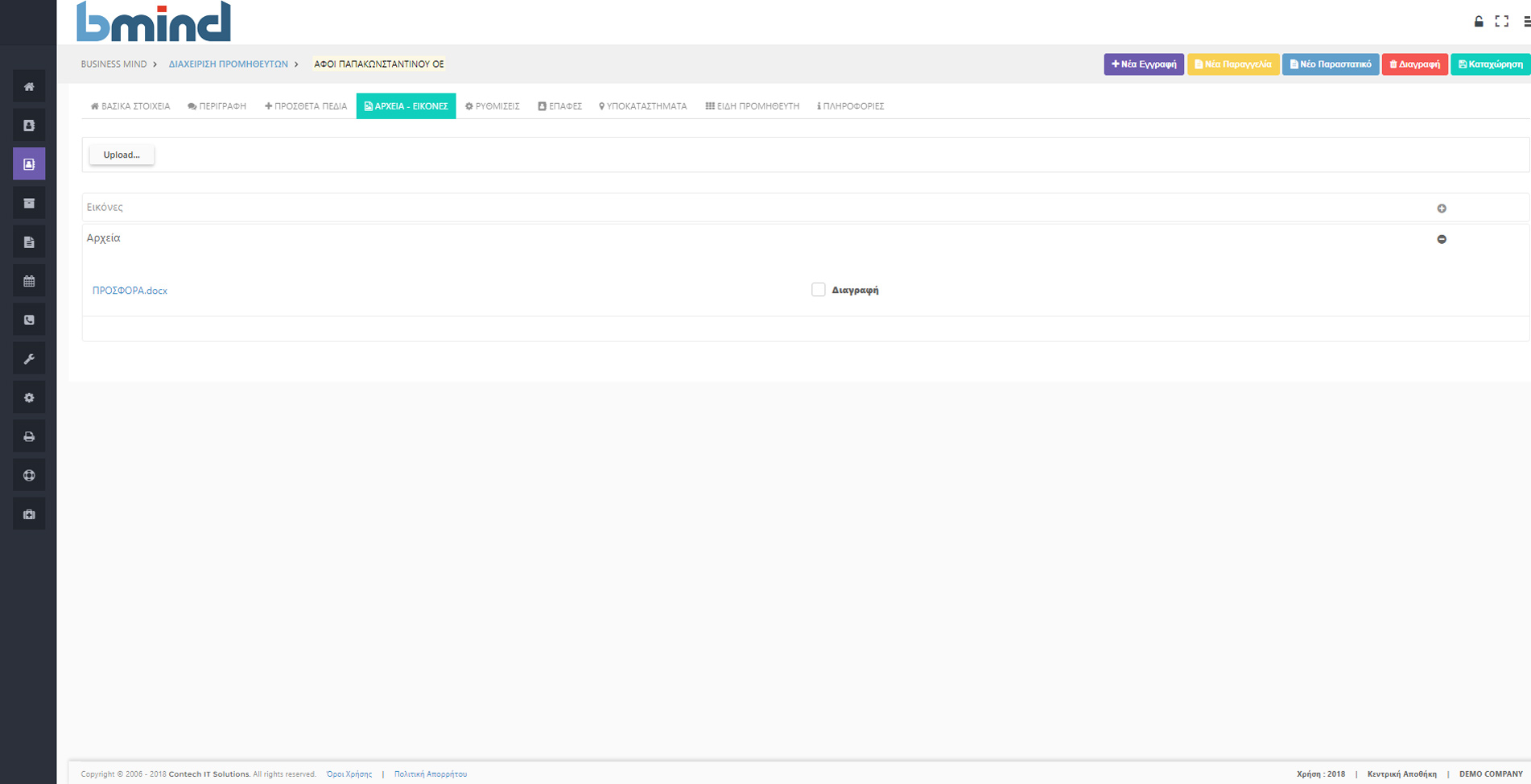Select the ΑΡΧΕΙΑ - ΕΙΚΟΝΕΣ tab
Screen dimensions: 1531x784
click(x=406, y=106)
